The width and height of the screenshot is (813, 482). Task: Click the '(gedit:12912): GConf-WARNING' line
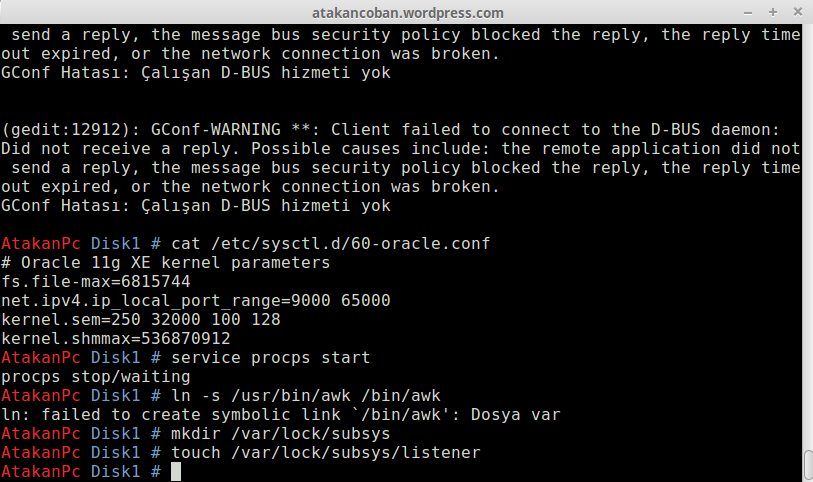coord(390,130)
